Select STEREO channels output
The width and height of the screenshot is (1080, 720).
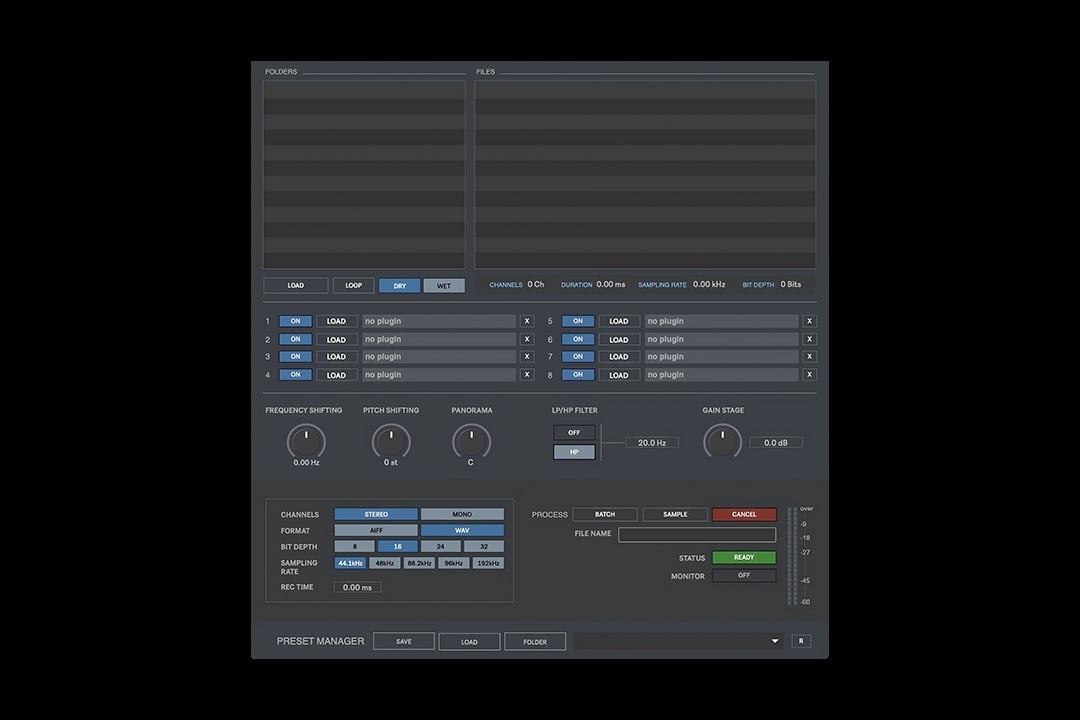click(x=376, y=514)
